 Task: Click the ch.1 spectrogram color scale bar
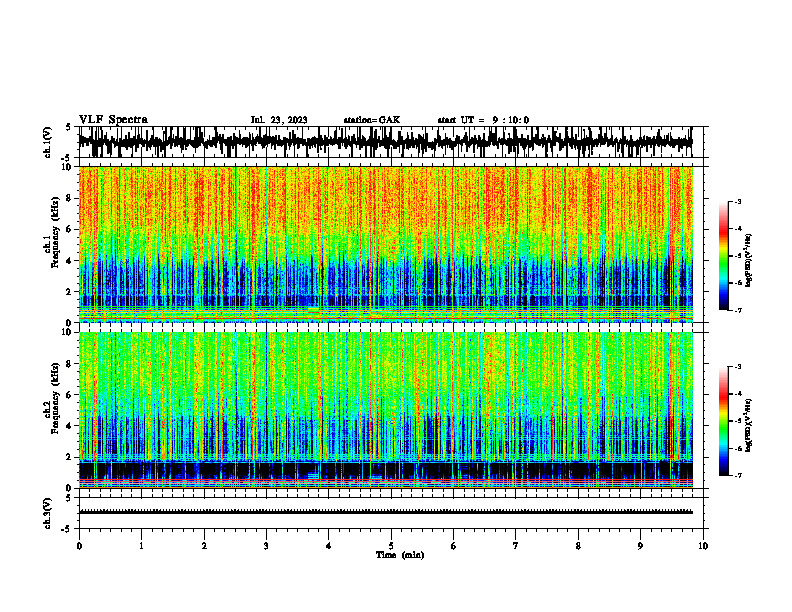coord(724,256)
